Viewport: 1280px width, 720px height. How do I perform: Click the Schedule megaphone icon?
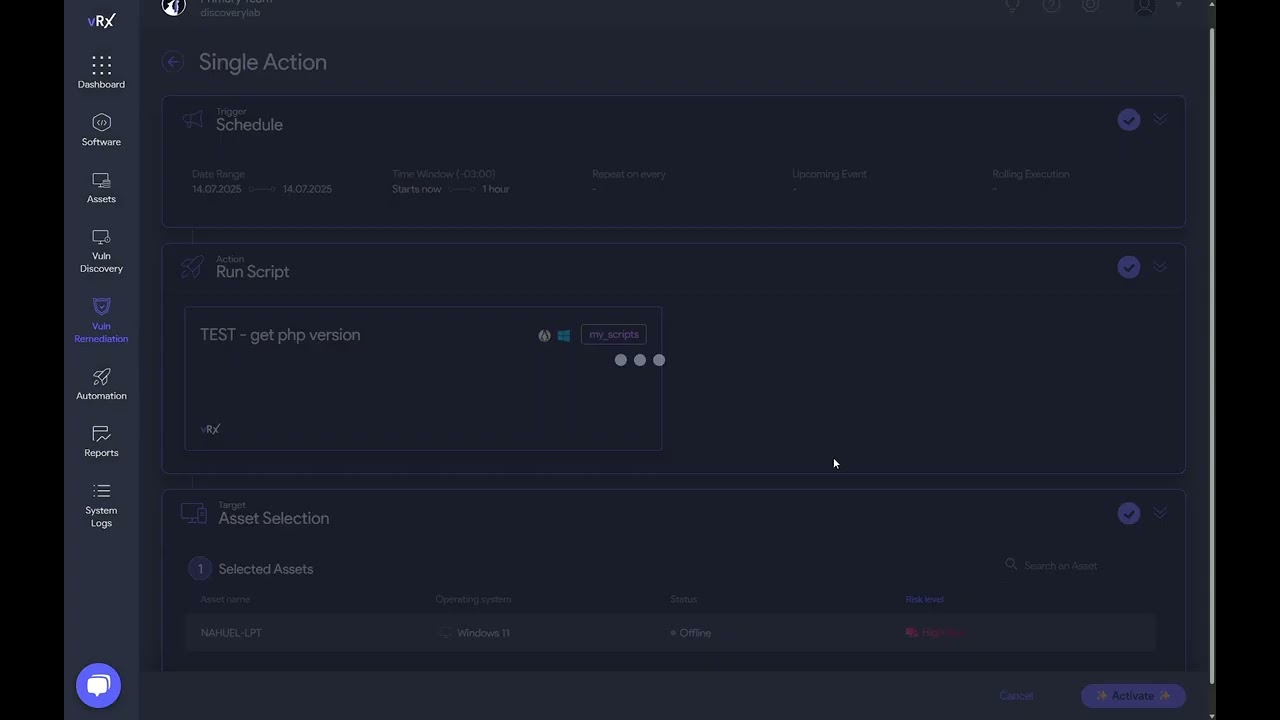point(193,120)
